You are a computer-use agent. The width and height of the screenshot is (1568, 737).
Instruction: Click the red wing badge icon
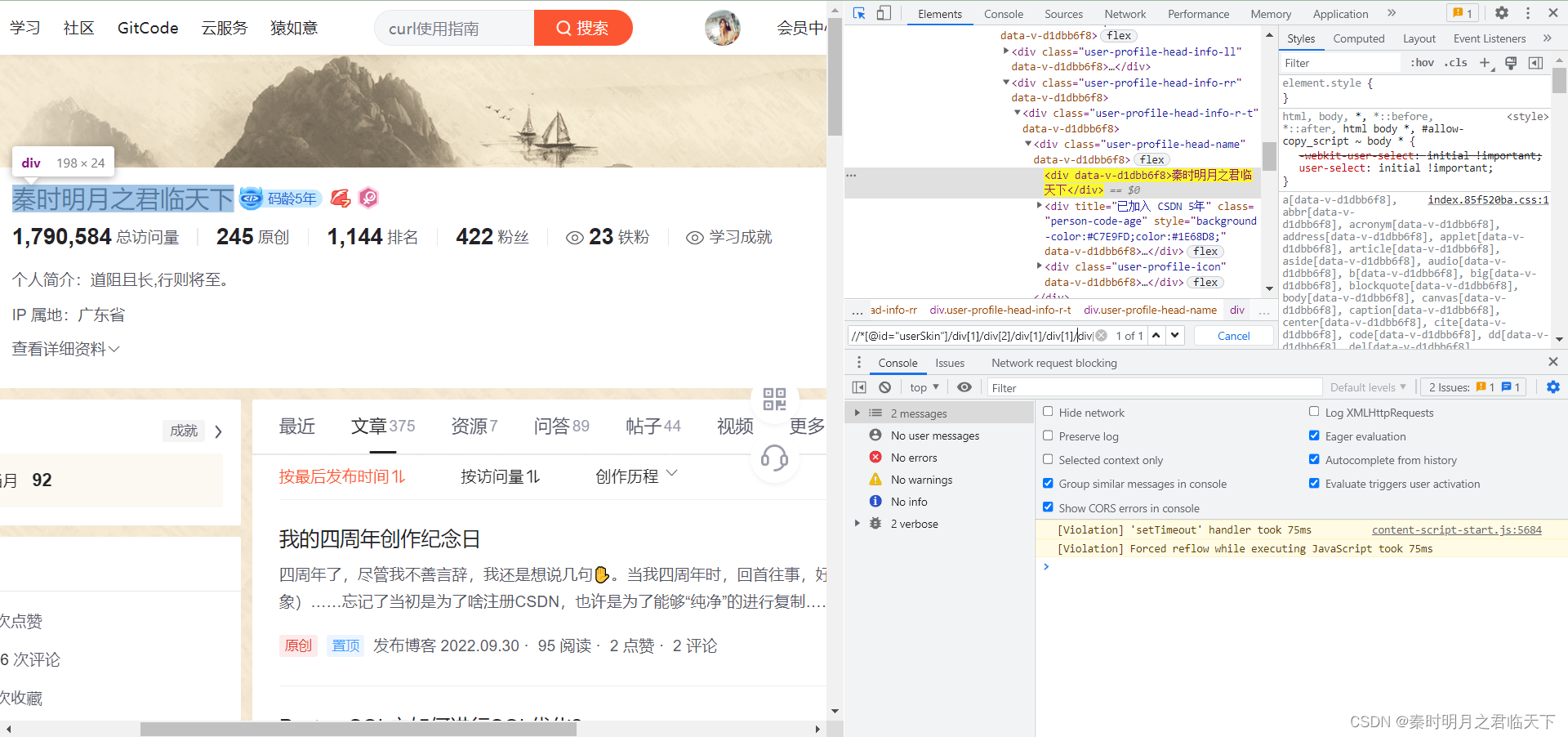click(x=341, y=199)
